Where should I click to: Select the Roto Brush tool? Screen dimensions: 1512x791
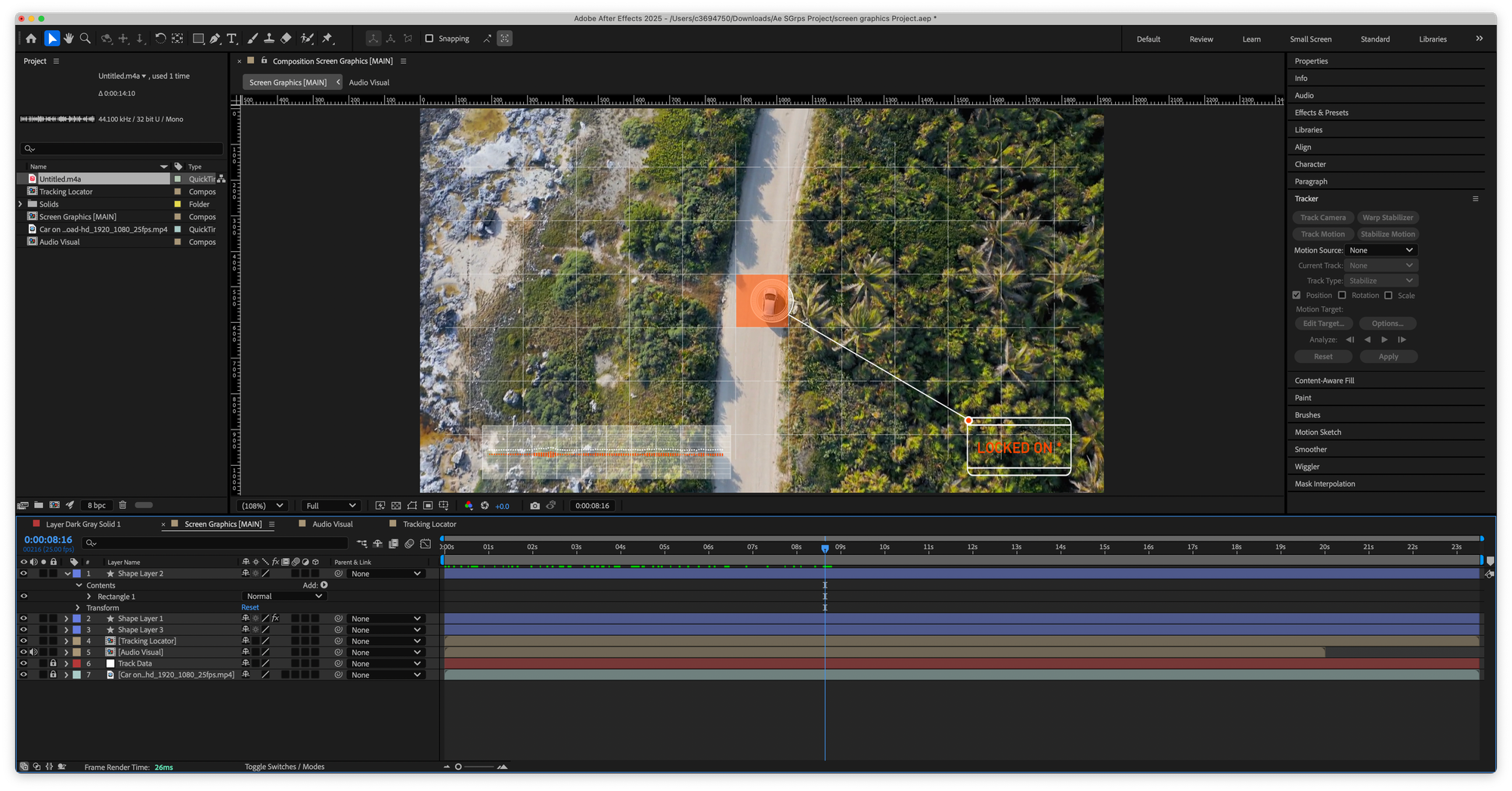(307, 39)
